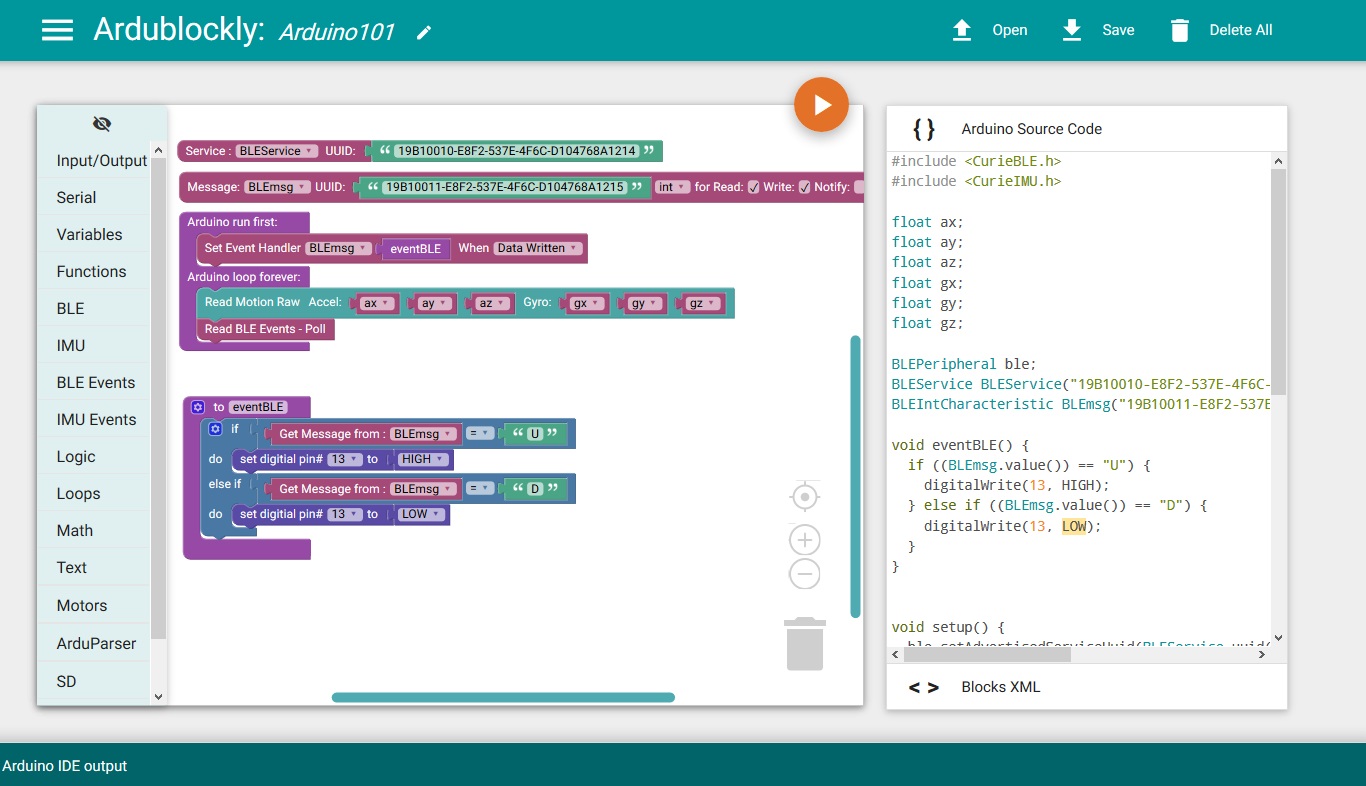Open BLEmsg dropdown on Message block

click(x=277, y=187)
